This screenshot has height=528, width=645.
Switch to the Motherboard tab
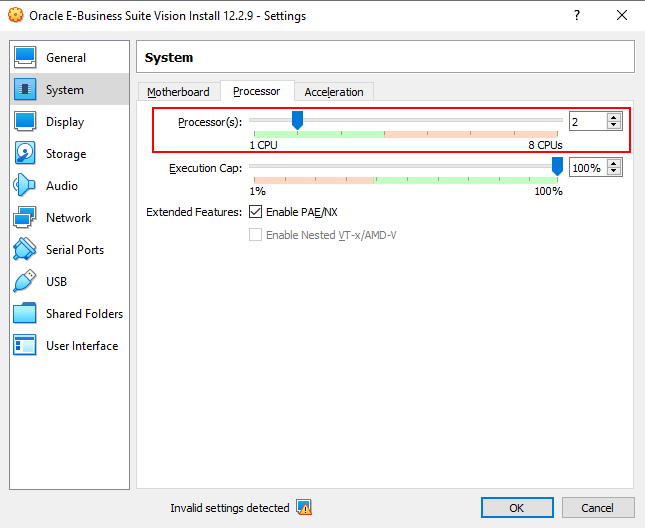(x=178, y=92)
